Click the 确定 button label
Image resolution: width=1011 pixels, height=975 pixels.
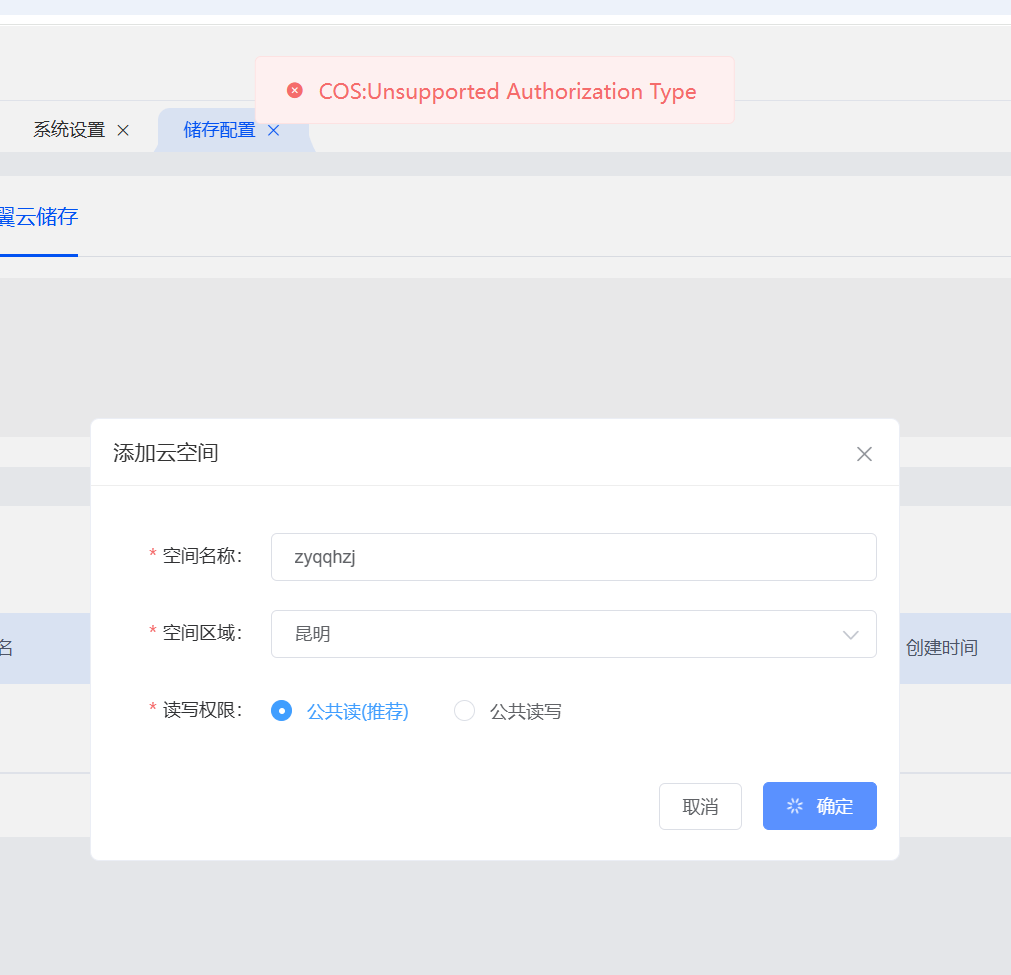click(835, 807)
